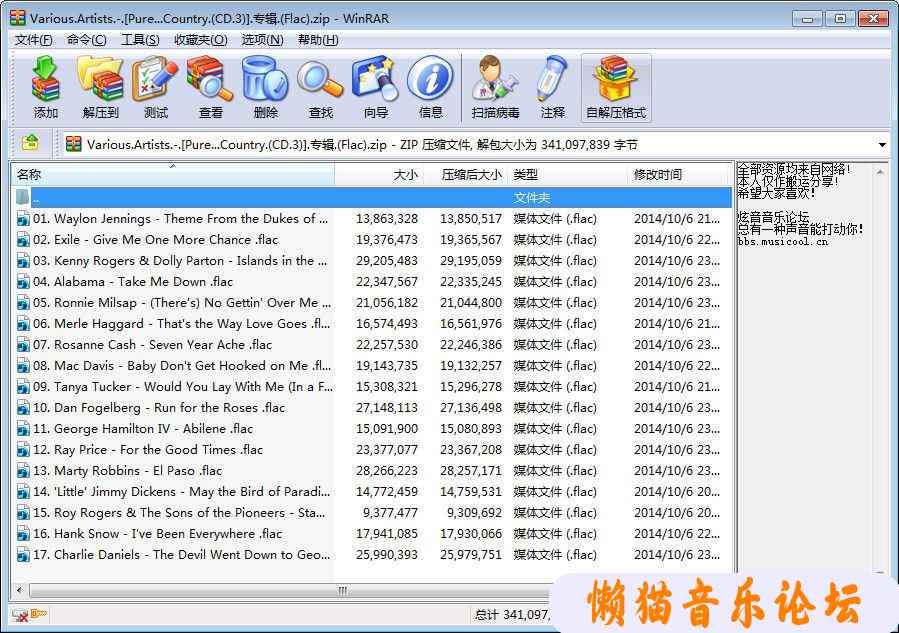Expand the address bar path dropdown

pos(882,144)
